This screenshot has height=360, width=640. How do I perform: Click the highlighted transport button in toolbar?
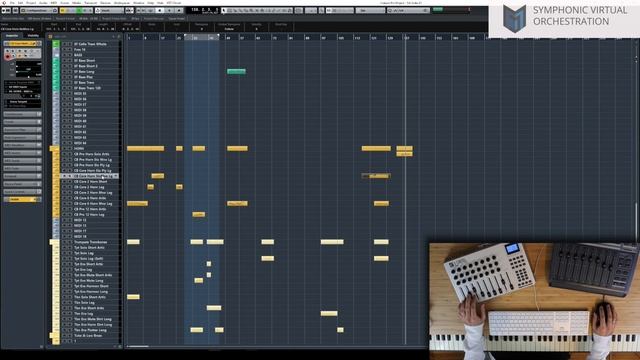pos(160,10)
